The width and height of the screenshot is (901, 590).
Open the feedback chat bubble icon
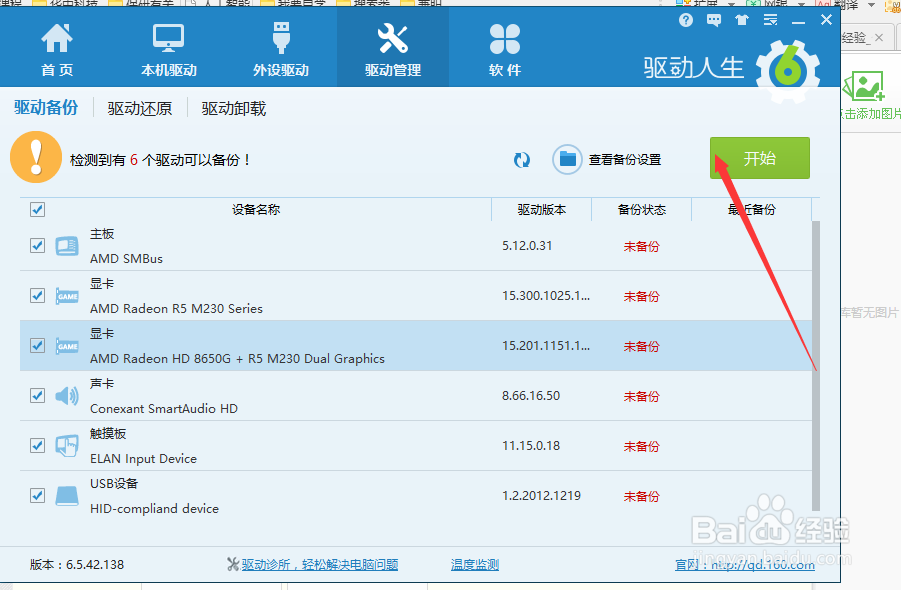click(x=714, y=21)
